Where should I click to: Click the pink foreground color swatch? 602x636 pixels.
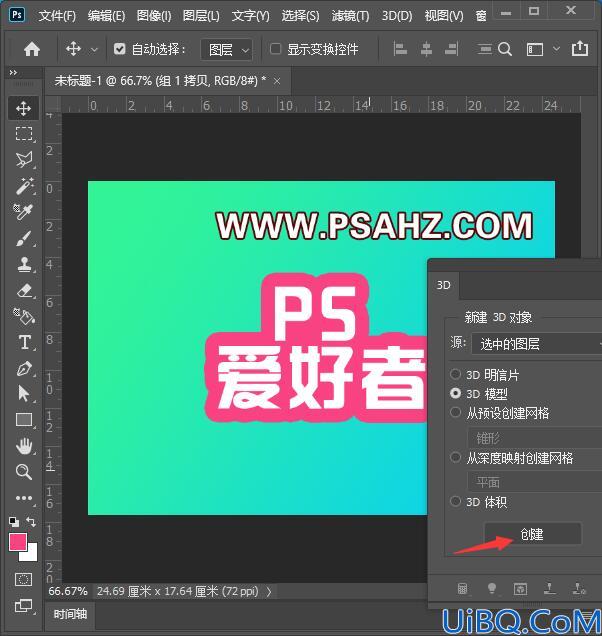[x=16, y=541]
